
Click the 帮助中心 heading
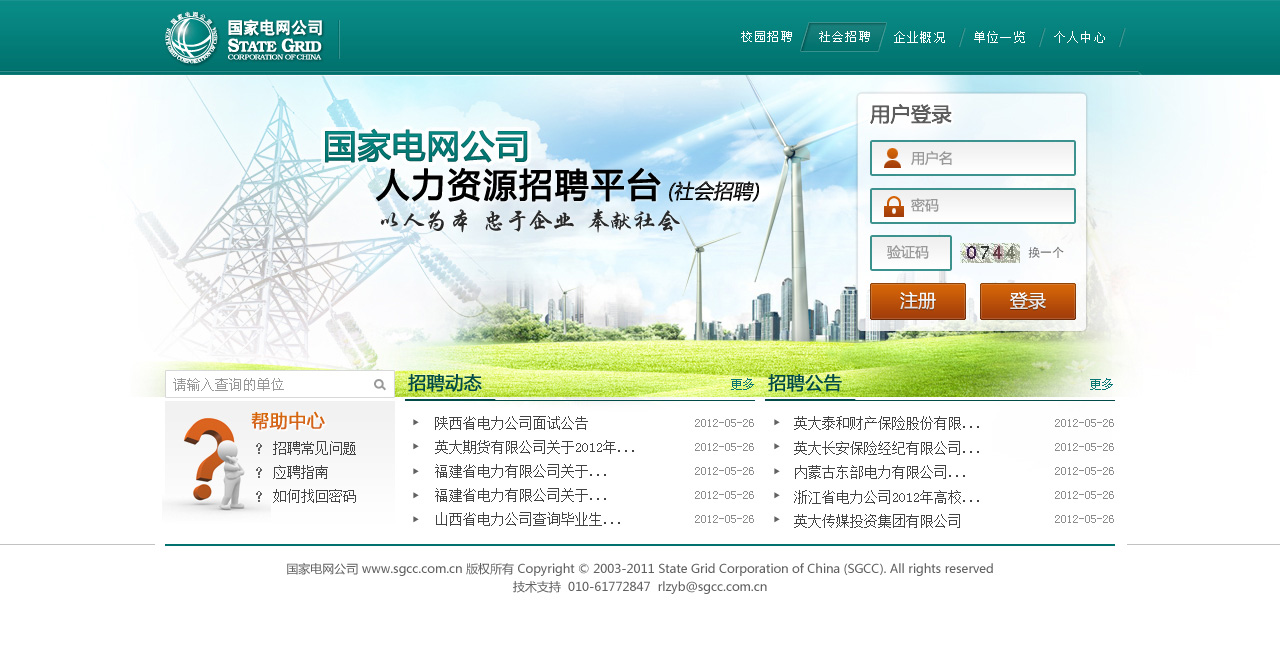click(x=288, y=421)
